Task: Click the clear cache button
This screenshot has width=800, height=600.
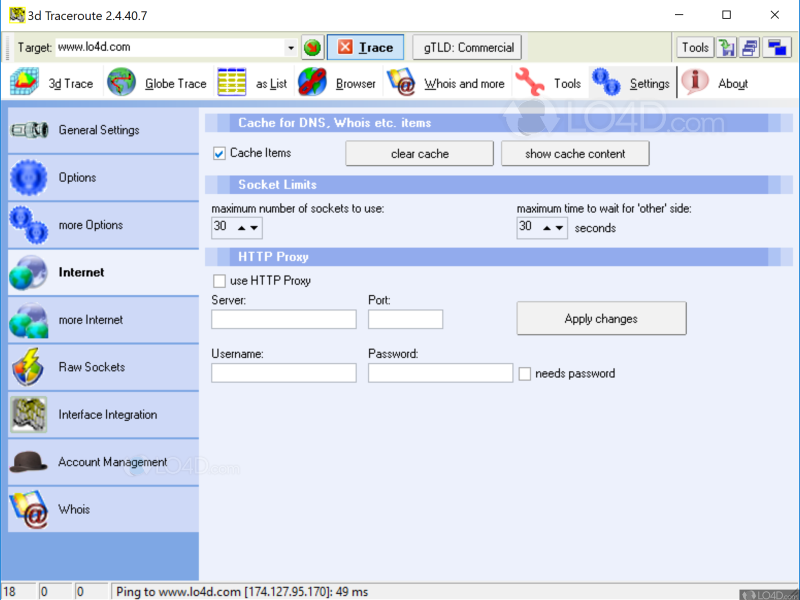Action: point(419,154)
